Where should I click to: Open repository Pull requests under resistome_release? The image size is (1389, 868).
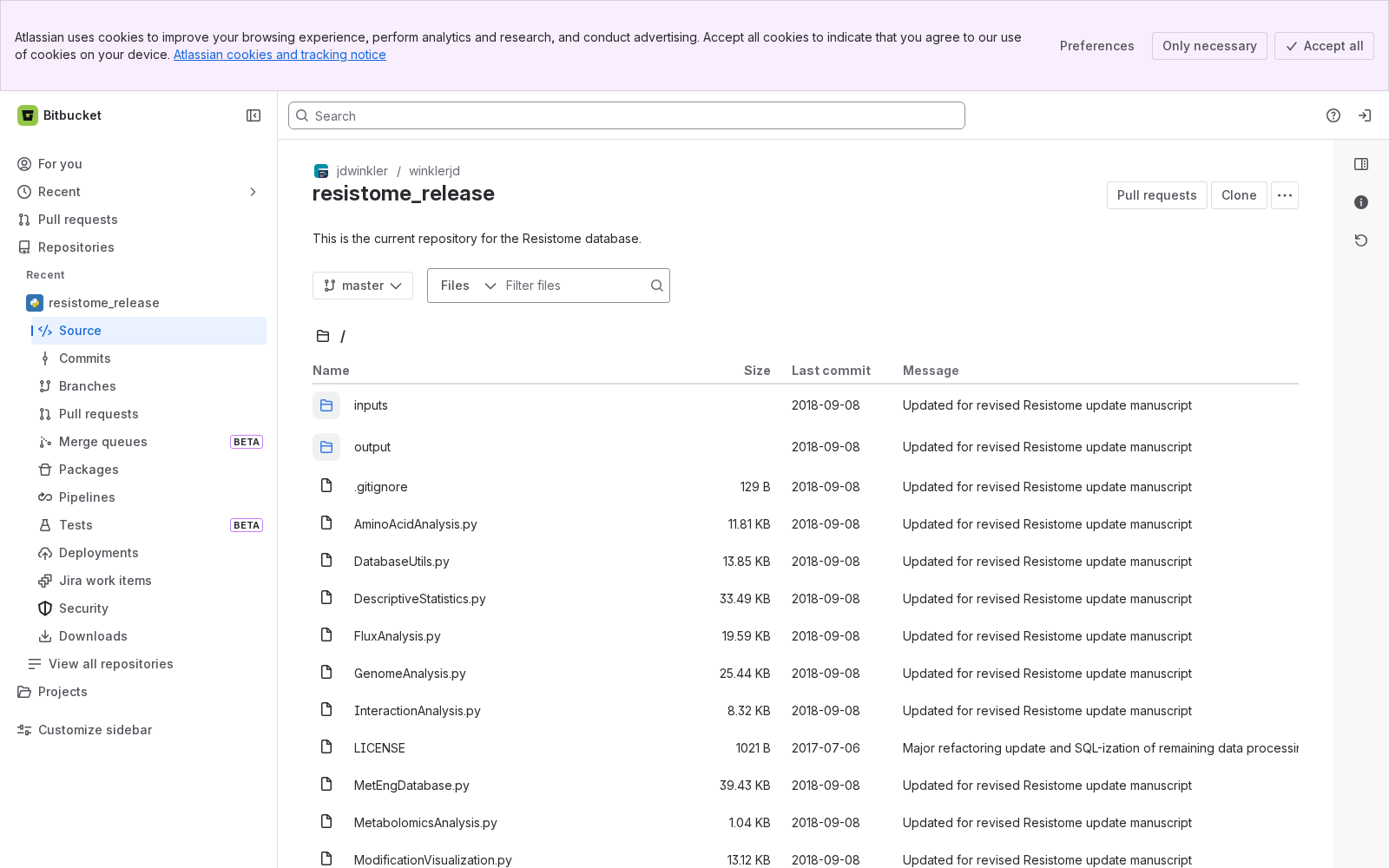tap(148, 414)
